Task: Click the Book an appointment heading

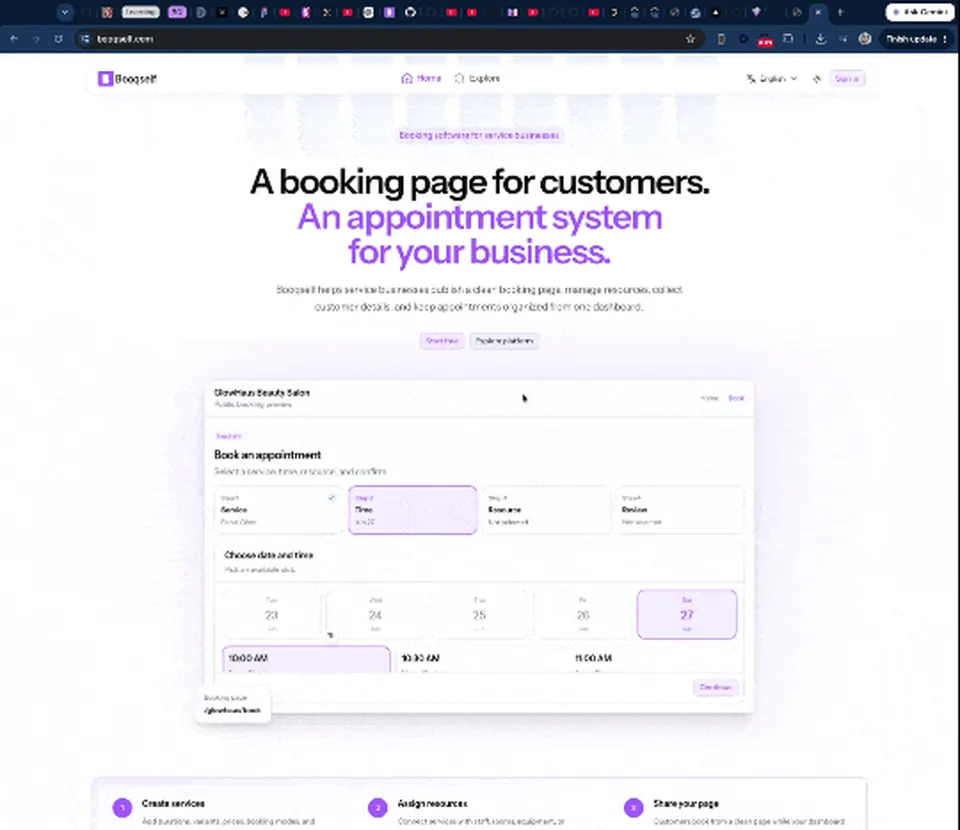Action: (x=267, y=455)
